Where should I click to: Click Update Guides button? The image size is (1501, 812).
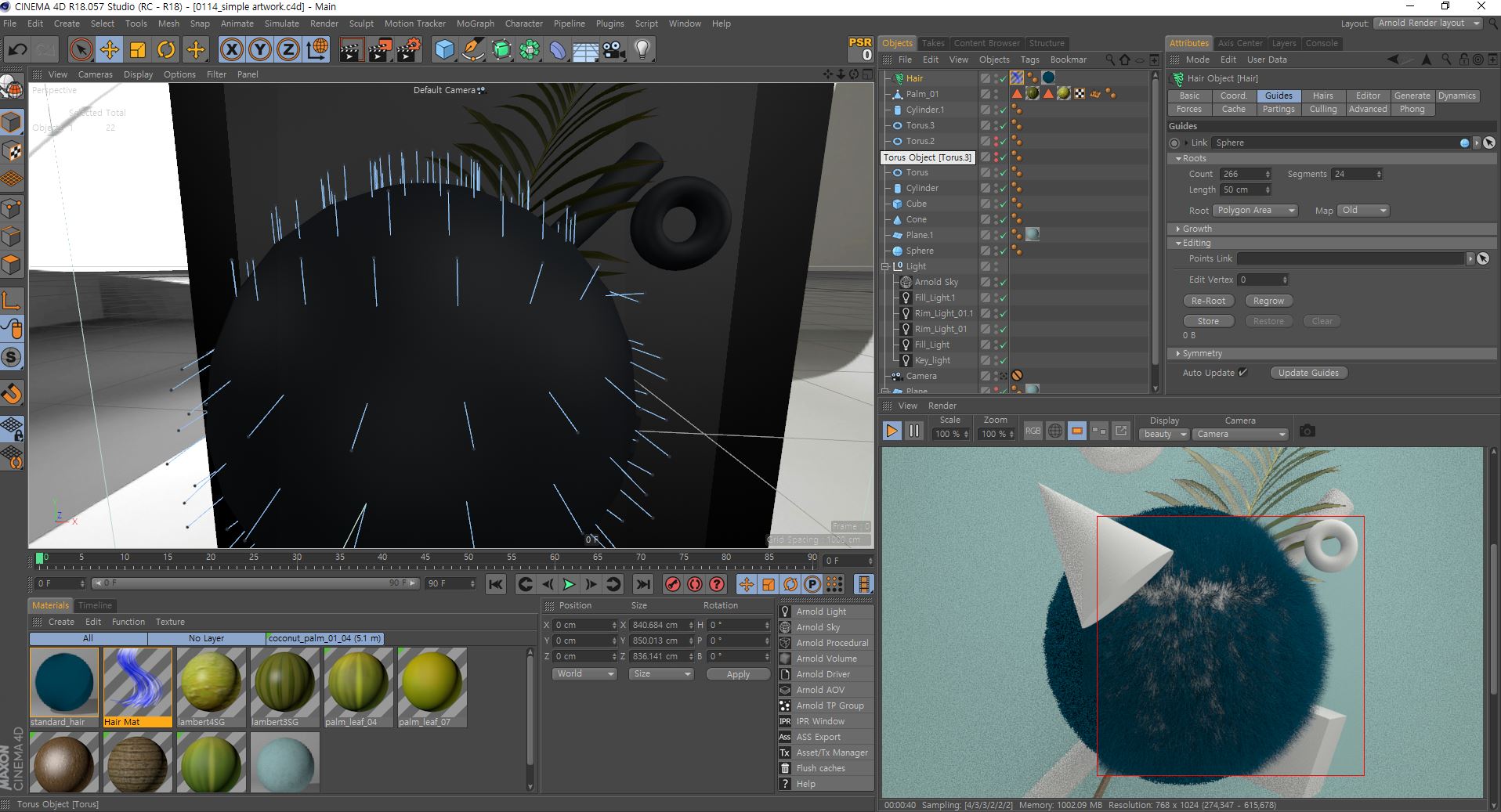pyautogui.click(x=1308, y=373)
